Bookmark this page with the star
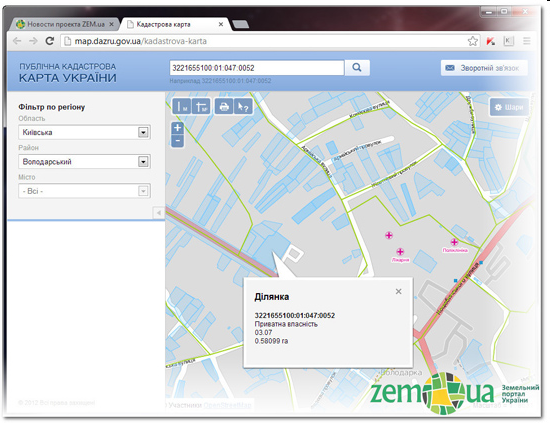Viewport: 550px width, 423px height. (x=472, y=41)
